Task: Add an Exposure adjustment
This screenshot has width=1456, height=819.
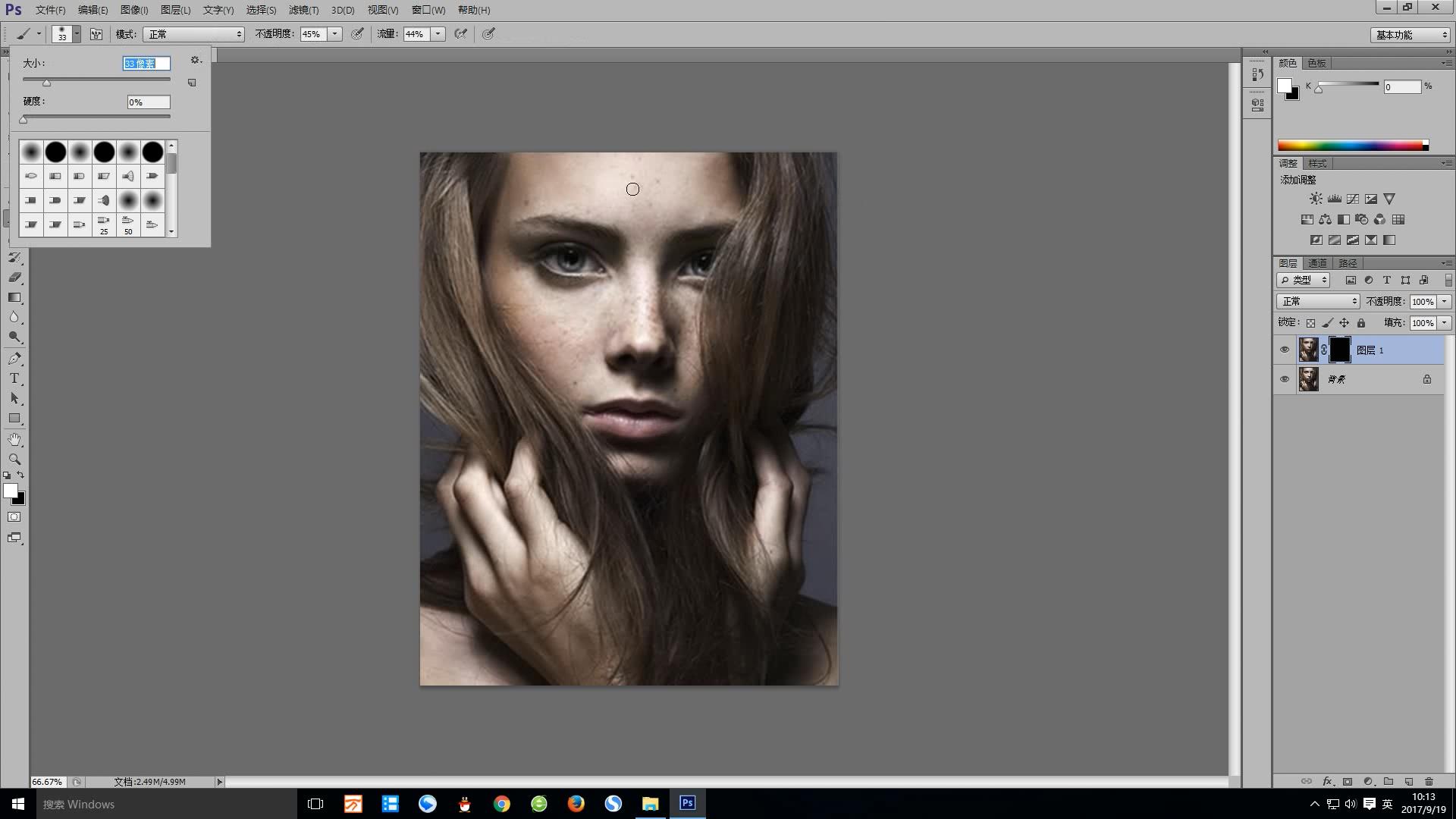Action: click(1371, 199)
